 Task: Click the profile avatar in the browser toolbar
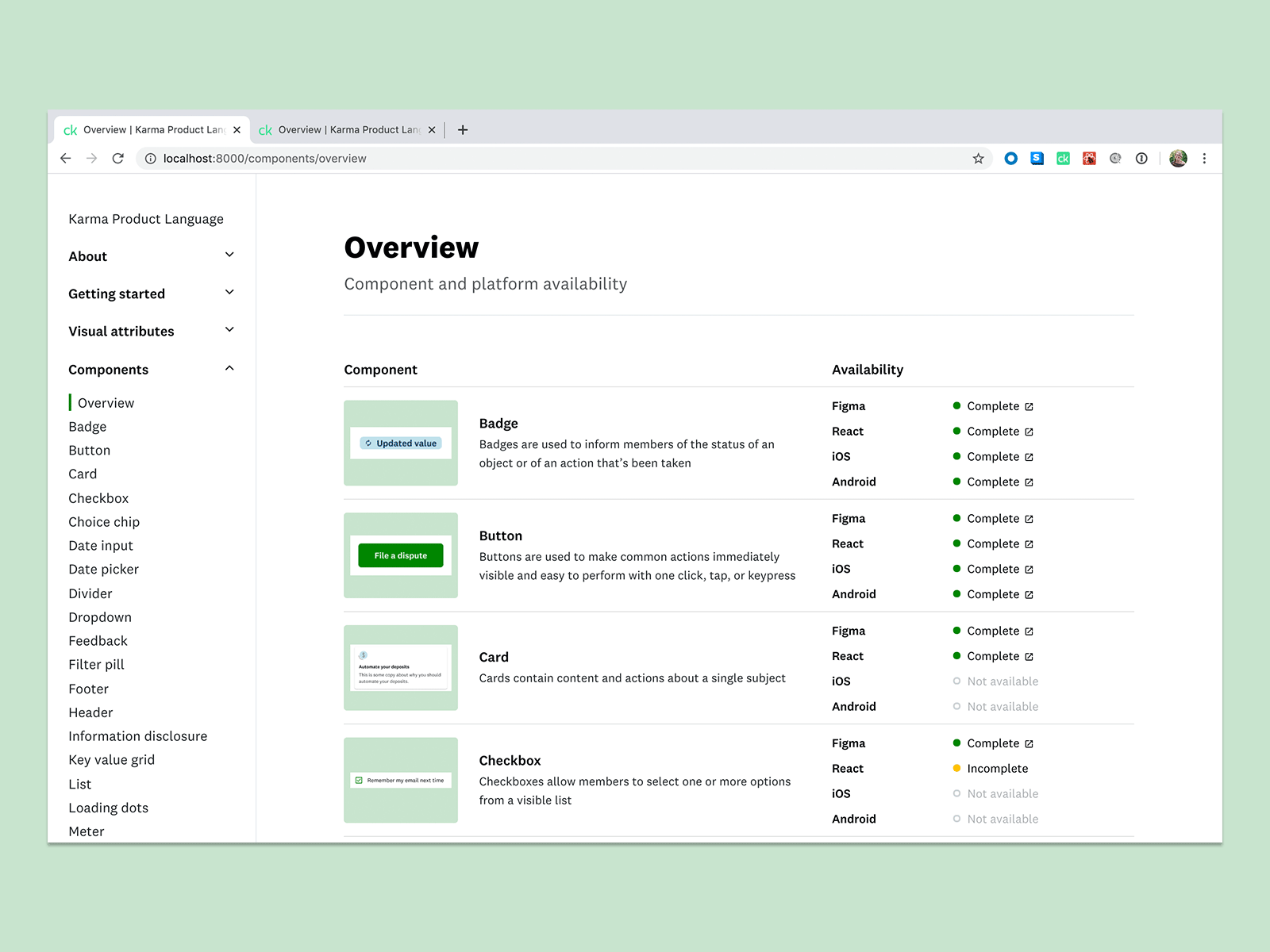click(x=1178, y=158)
